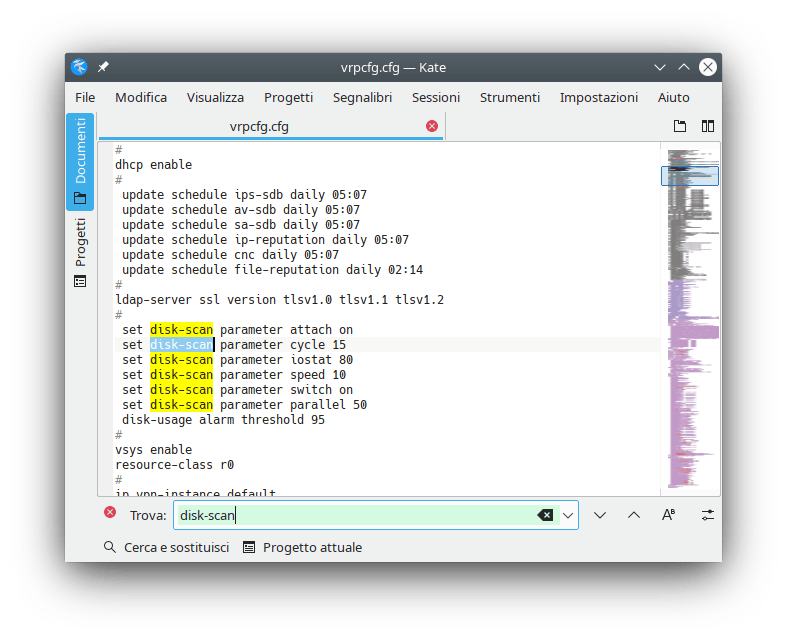This screenshot has height=639, width=787.
Task: Click the new document icon at tab bar
Action: pos(680,126)
